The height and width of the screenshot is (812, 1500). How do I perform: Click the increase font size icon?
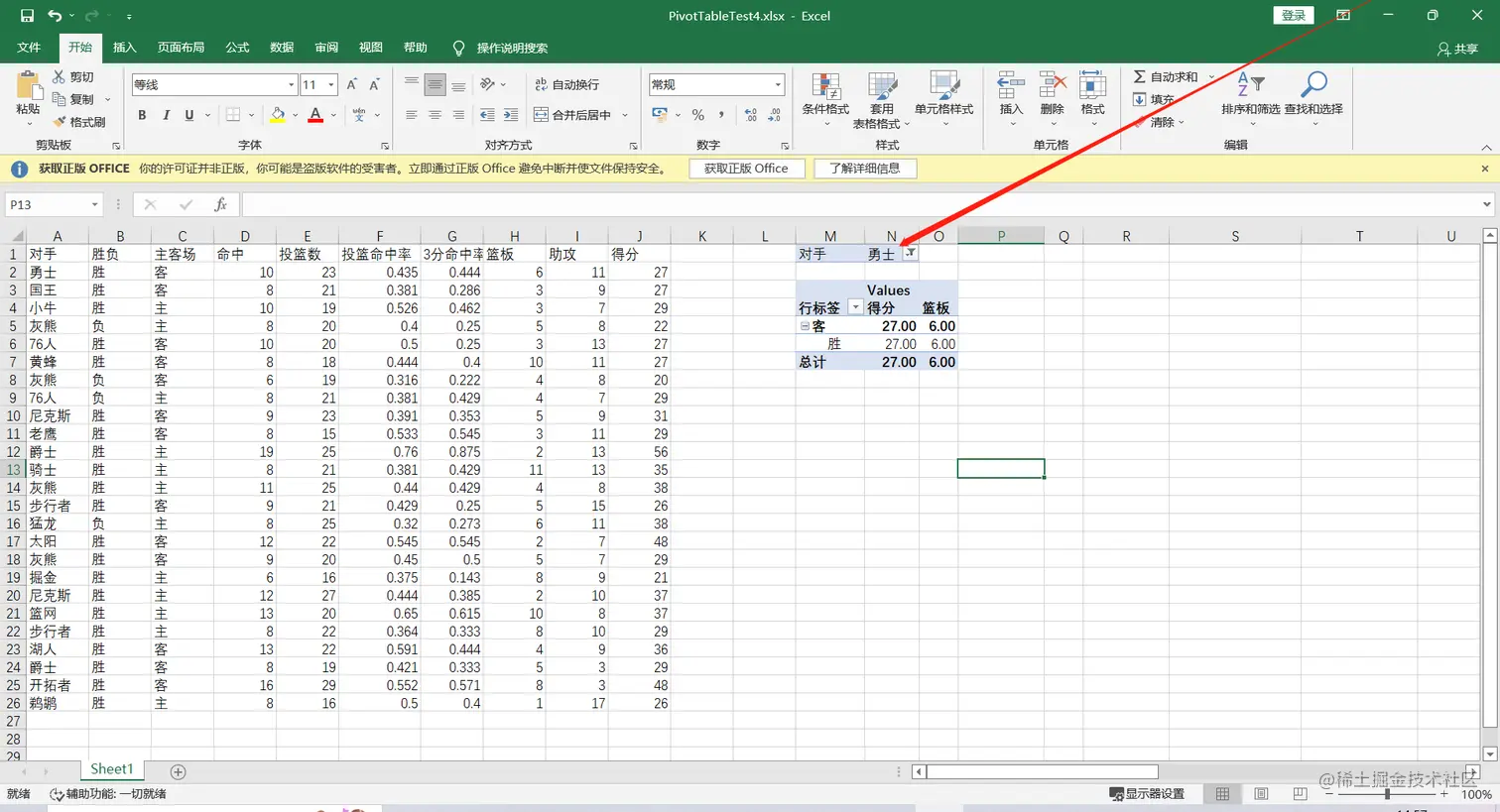click(x=352, y=85)
